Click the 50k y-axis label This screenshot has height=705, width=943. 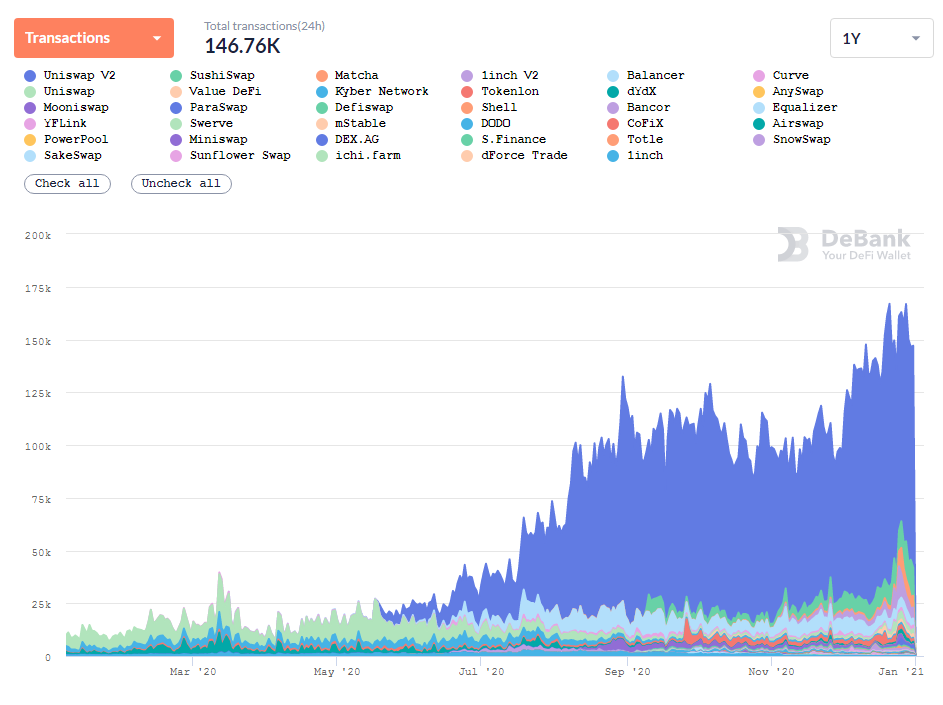coord(41,552)
